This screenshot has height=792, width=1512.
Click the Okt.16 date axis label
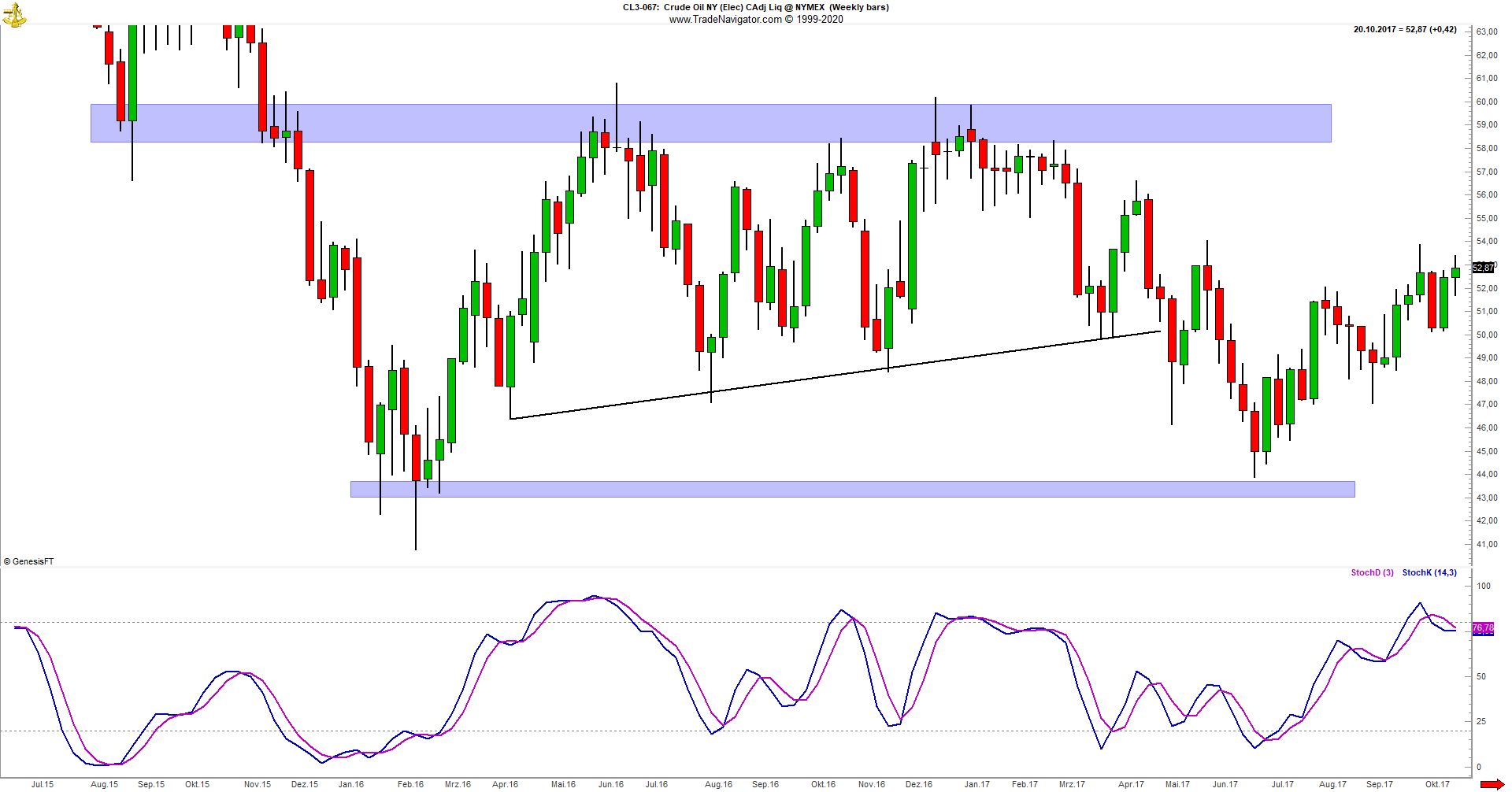pyautogui.click(x=823, y=784)
